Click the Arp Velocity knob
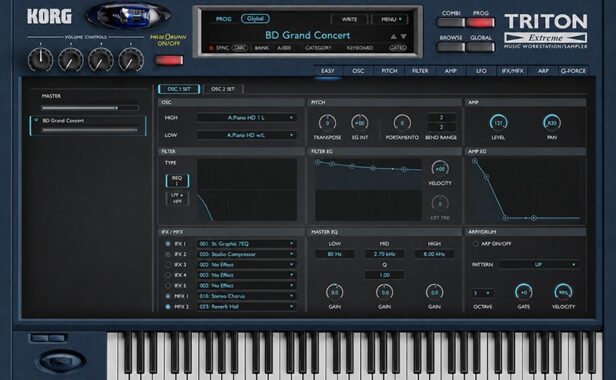This screenshot has height=380, width=616. [563, 292]
